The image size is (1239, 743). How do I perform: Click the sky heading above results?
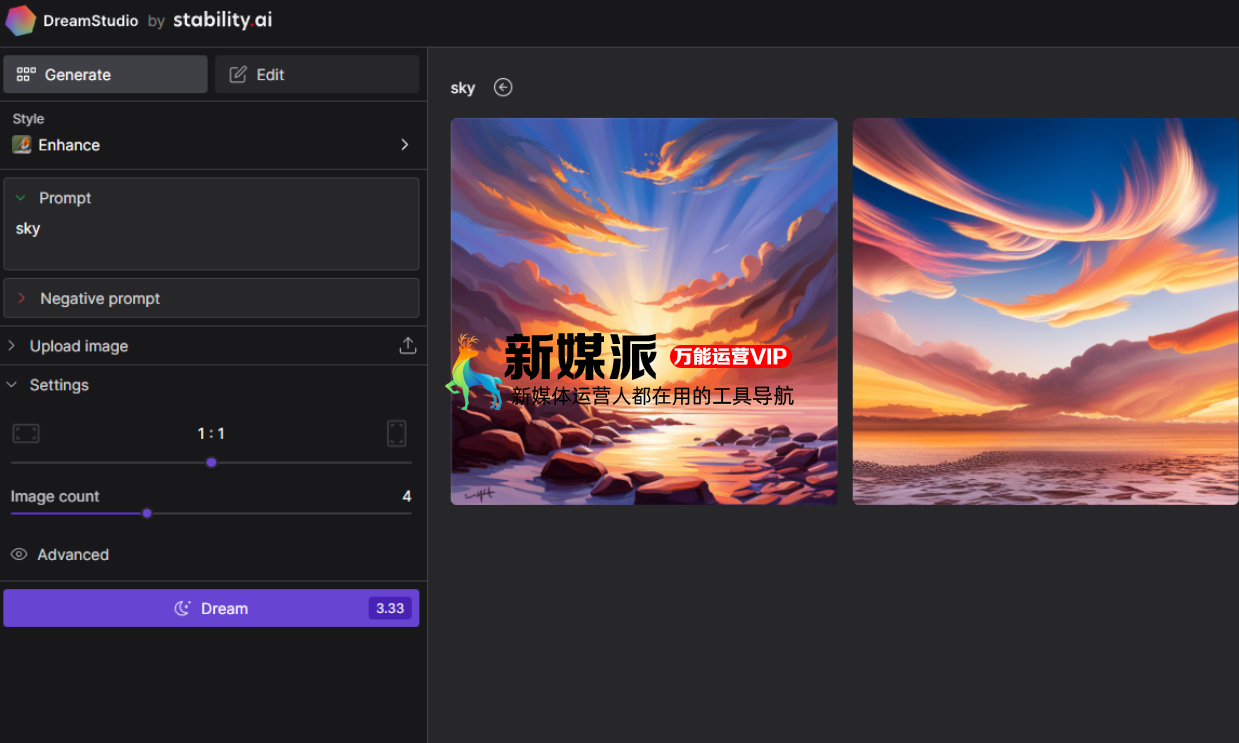click(463, 88)
